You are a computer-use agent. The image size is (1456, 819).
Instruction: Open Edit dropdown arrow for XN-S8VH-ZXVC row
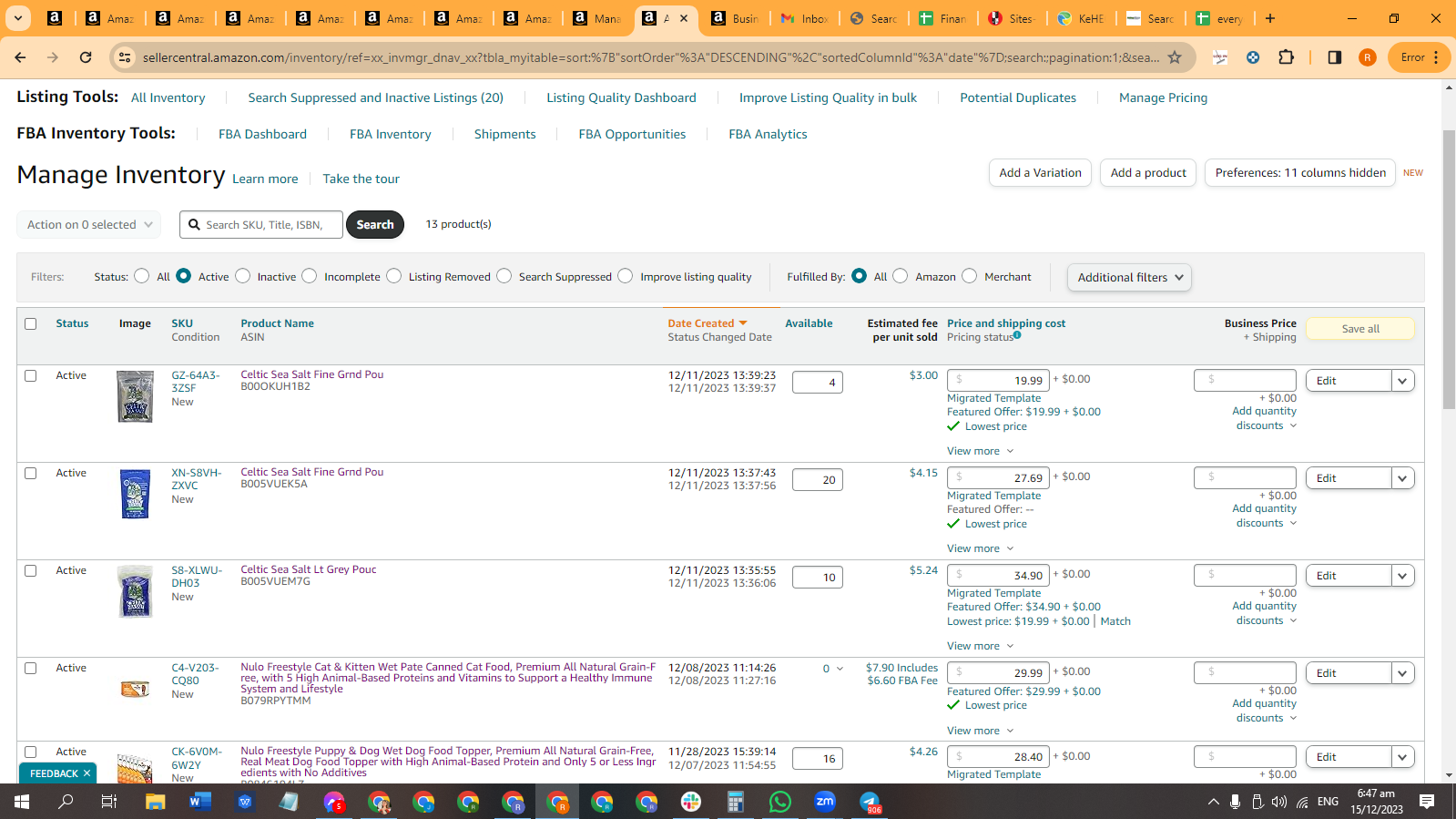coord(1403,478)
